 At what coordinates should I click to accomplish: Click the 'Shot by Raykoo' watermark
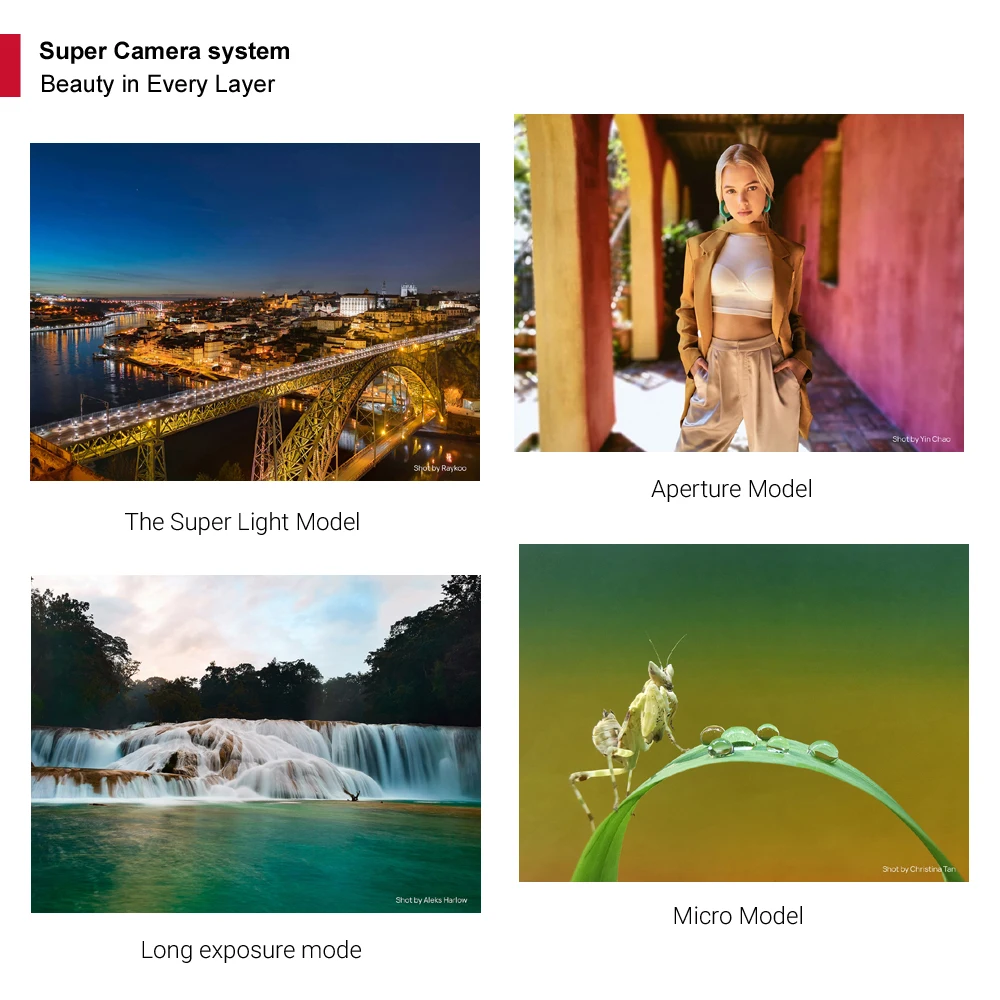click(x=439, y=468)
